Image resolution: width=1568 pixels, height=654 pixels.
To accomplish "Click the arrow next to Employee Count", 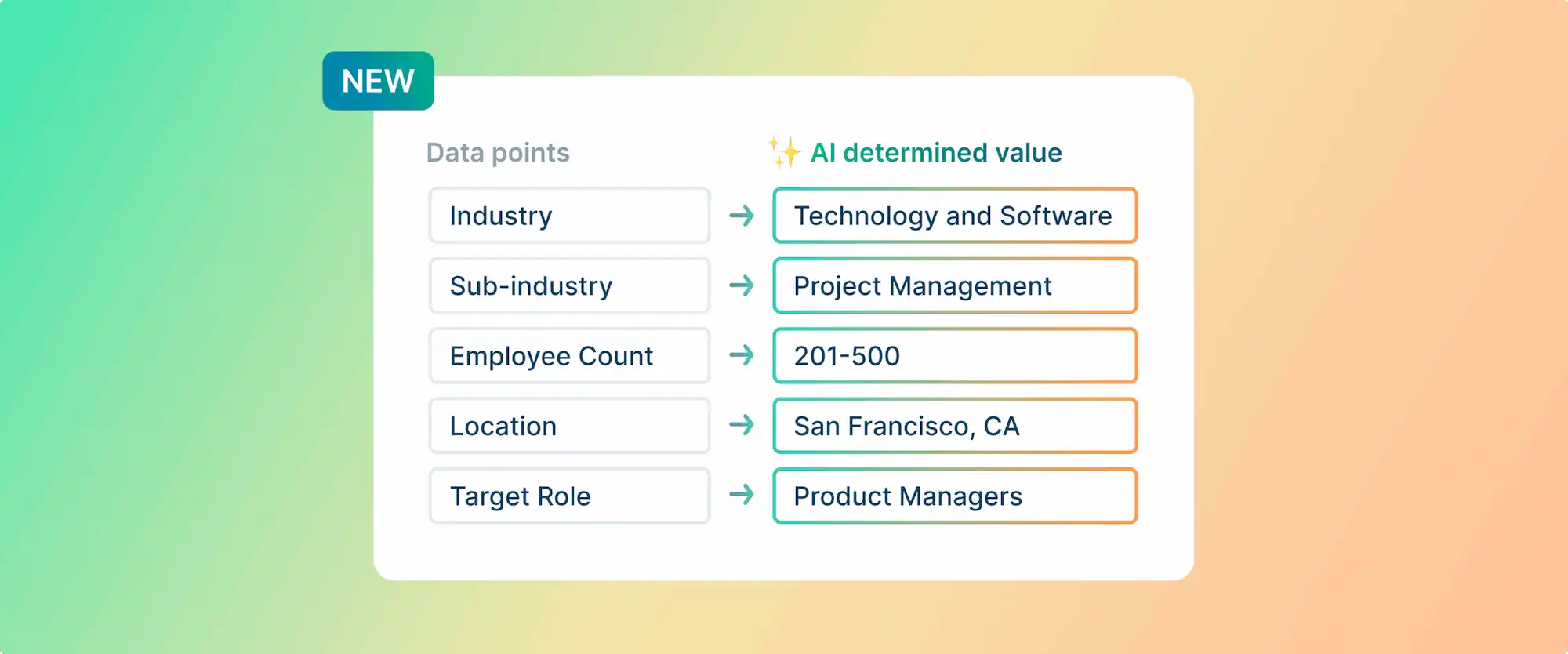I will coord(742,355).
